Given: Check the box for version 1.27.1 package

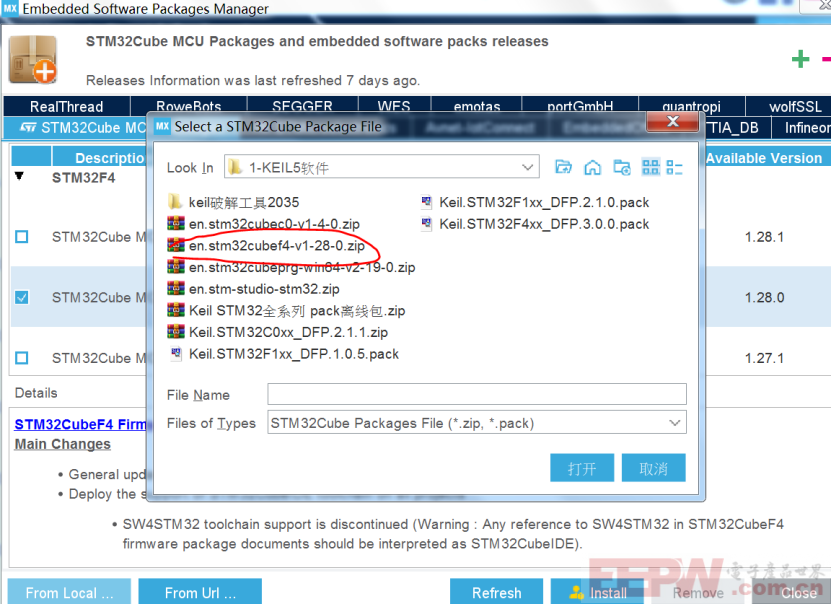Looking at the screenshot, I should [22, 358].
